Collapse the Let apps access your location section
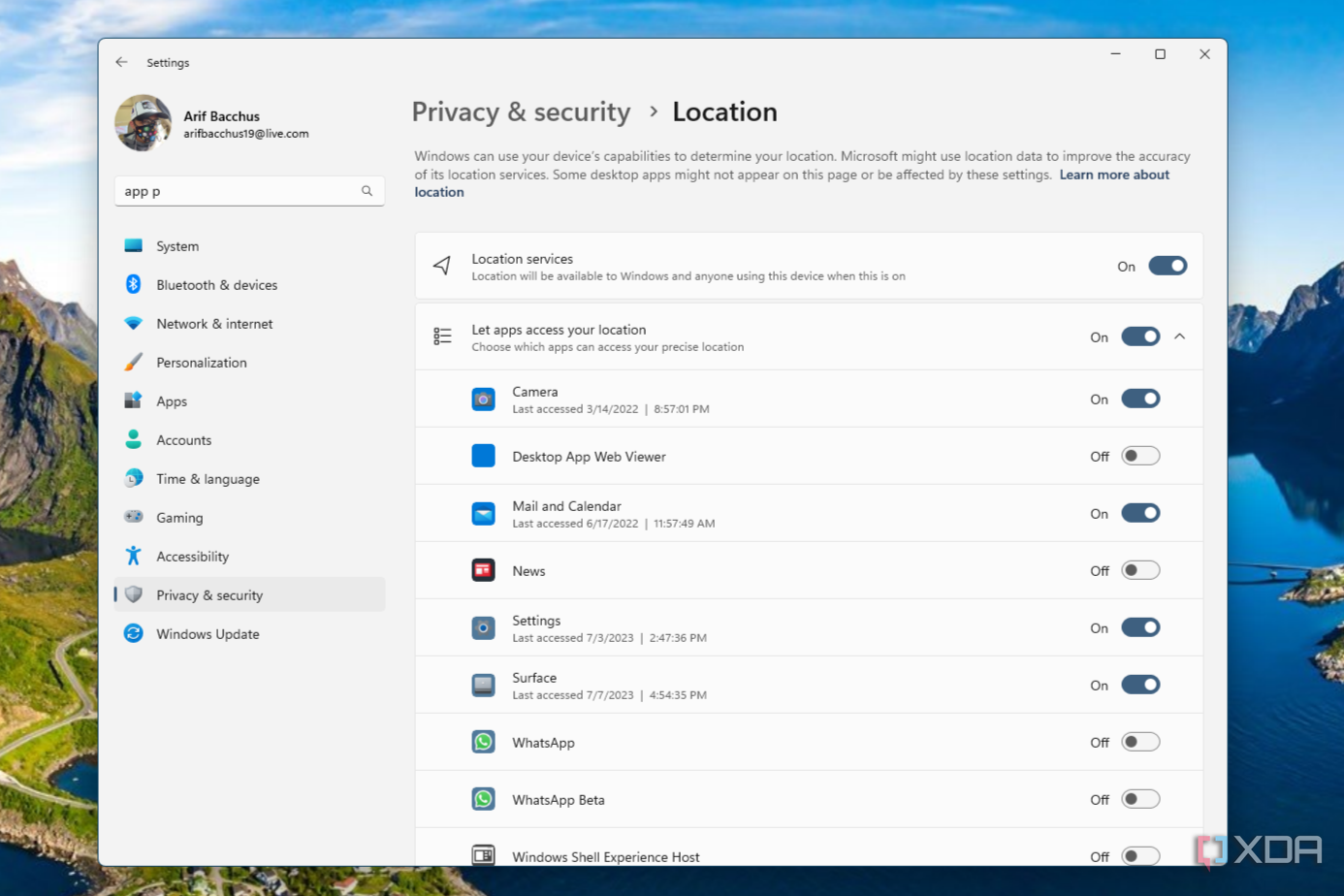Viewport: 1344px width, 896px height. pyautogui.click(x=1180, y=336)
